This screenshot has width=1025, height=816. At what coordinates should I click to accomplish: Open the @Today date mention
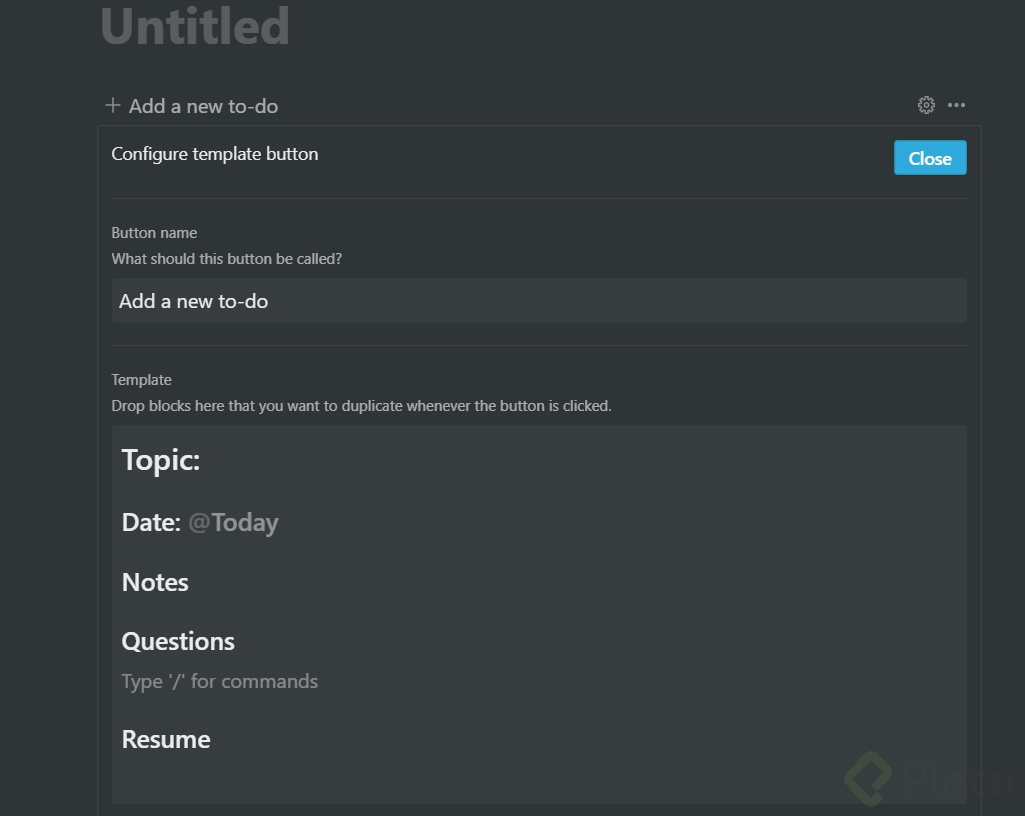pos(233,522)
